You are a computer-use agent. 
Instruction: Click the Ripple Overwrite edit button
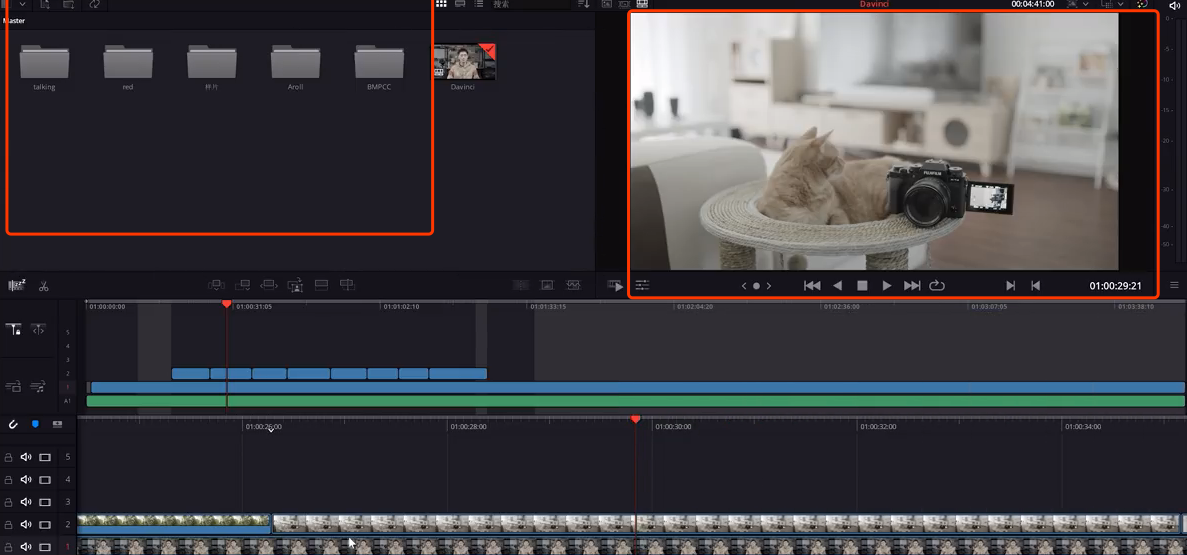point(269,285)
